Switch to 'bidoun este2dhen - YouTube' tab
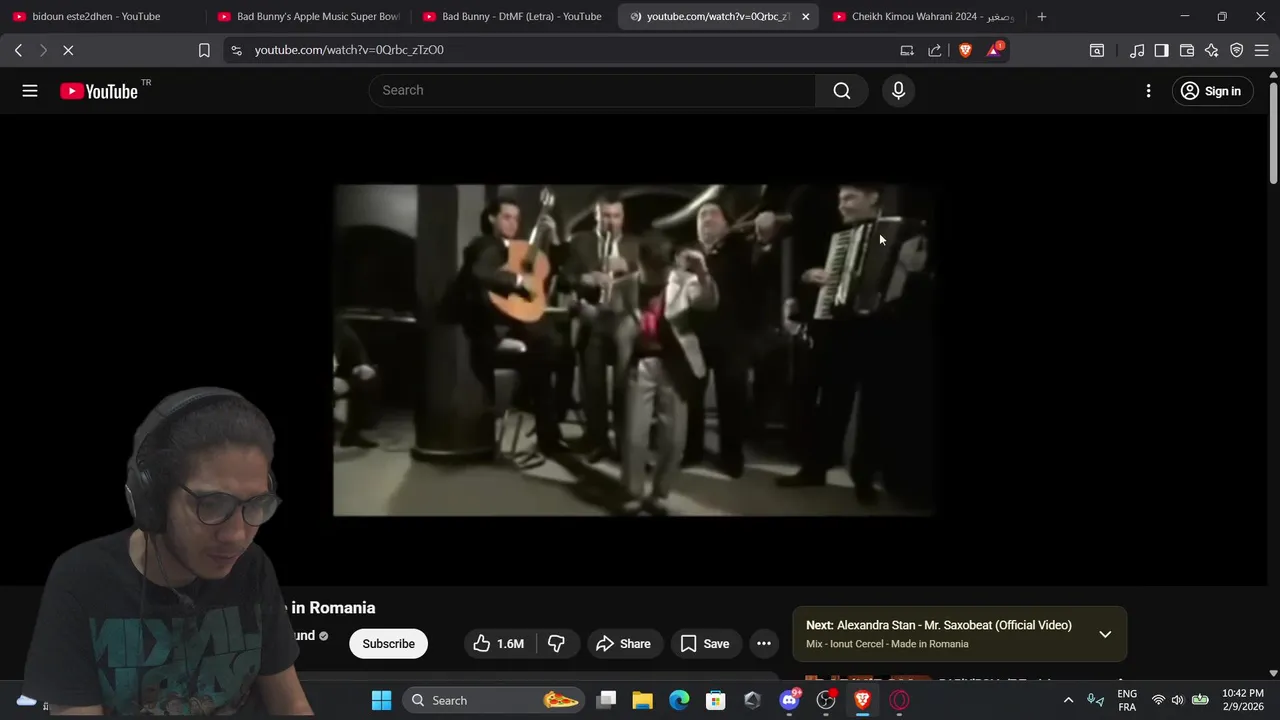Image resolution: width=1280 pixels, height=720 pixels. (x=104, y=17)
